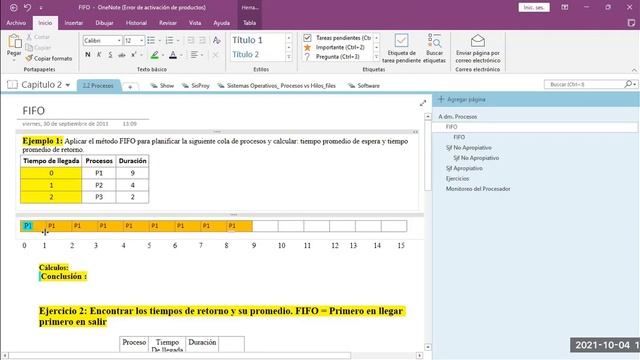Screen dimensions: 640x360
Task: Decrease paragraph indent
Action: pos(191,40)
